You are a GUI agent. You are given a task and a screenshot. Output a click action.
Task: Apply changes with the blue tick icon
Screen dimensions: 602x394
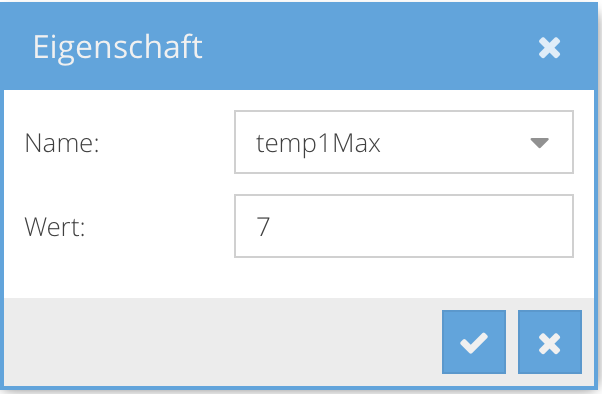[474, 342]
